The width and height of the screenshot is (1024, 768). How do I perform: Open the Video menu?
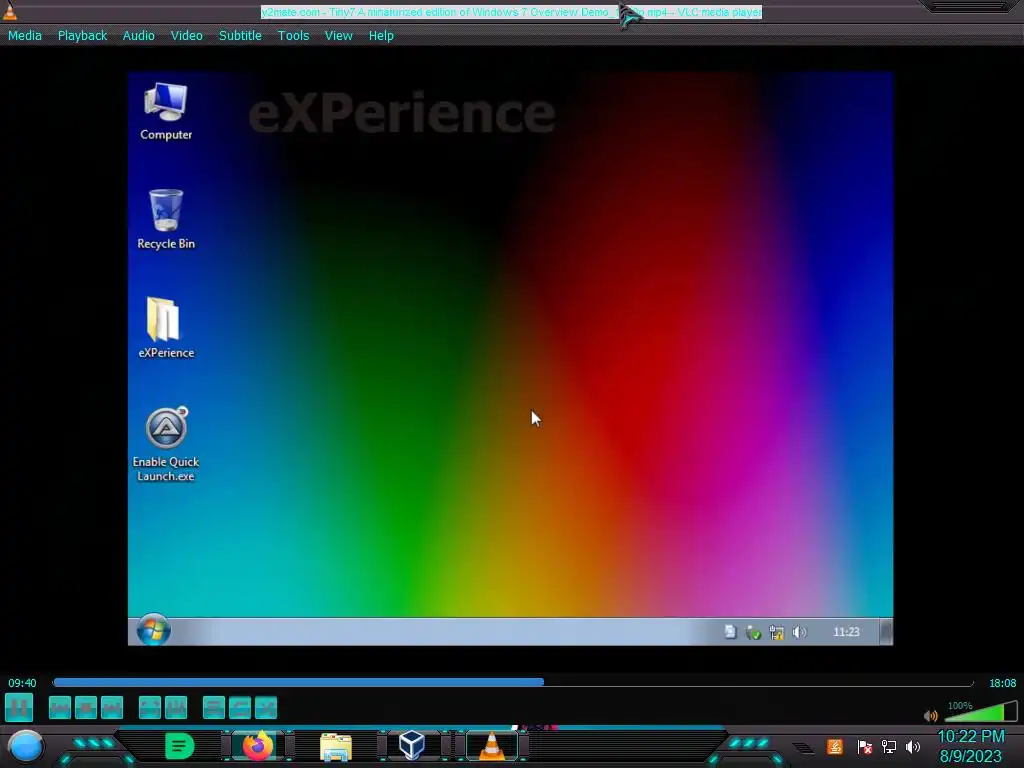(x=187, y=36)
